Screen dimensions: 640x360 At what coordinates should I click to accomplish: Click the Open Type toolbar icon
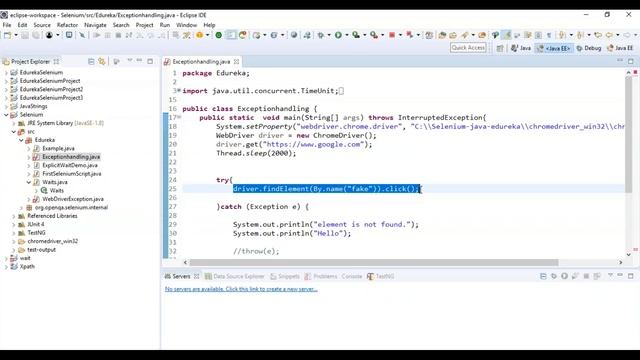[x=442, y=35]
